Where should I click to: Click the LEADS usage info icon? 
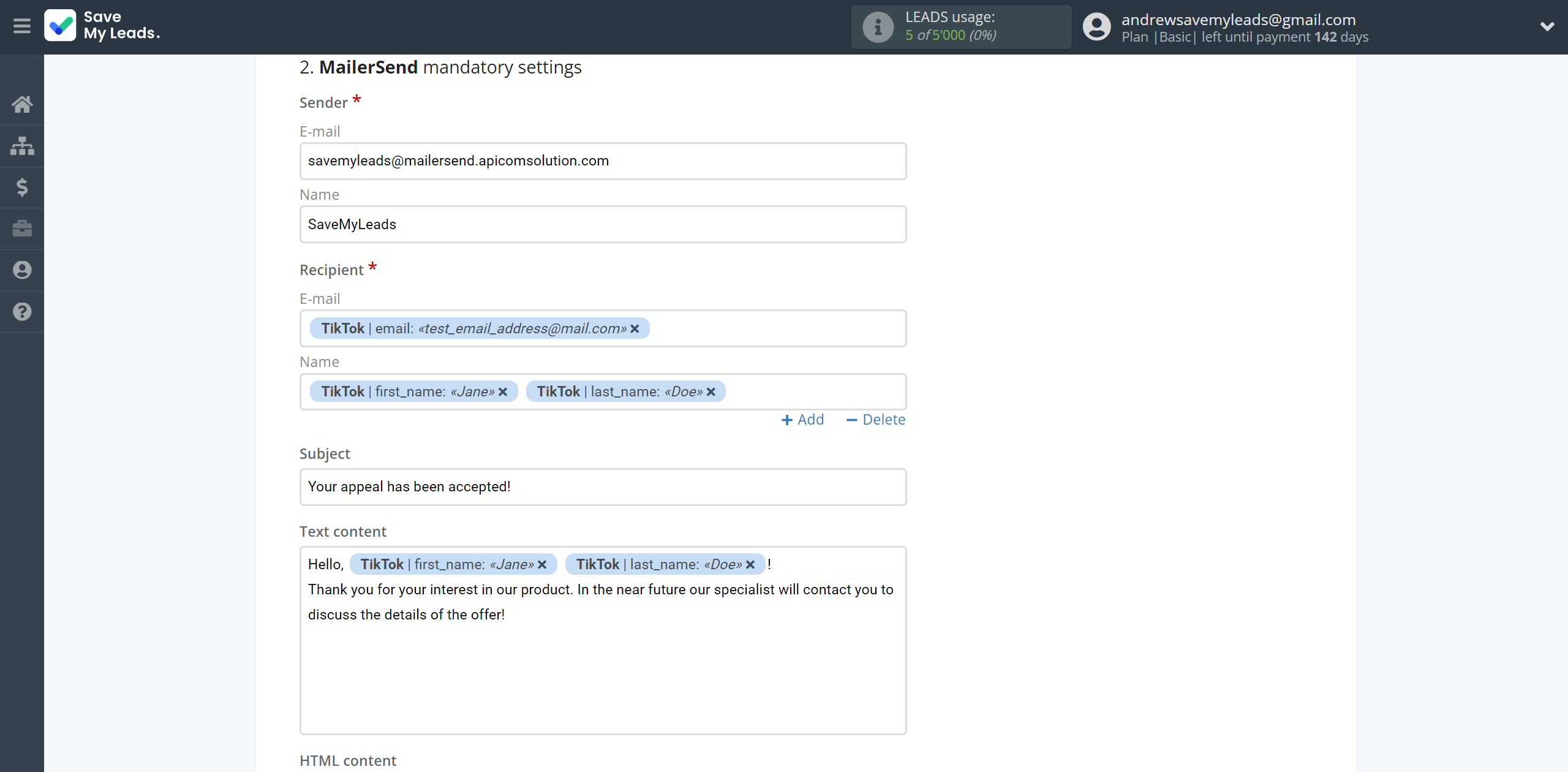pyautogui.click(x=878, y=27)
